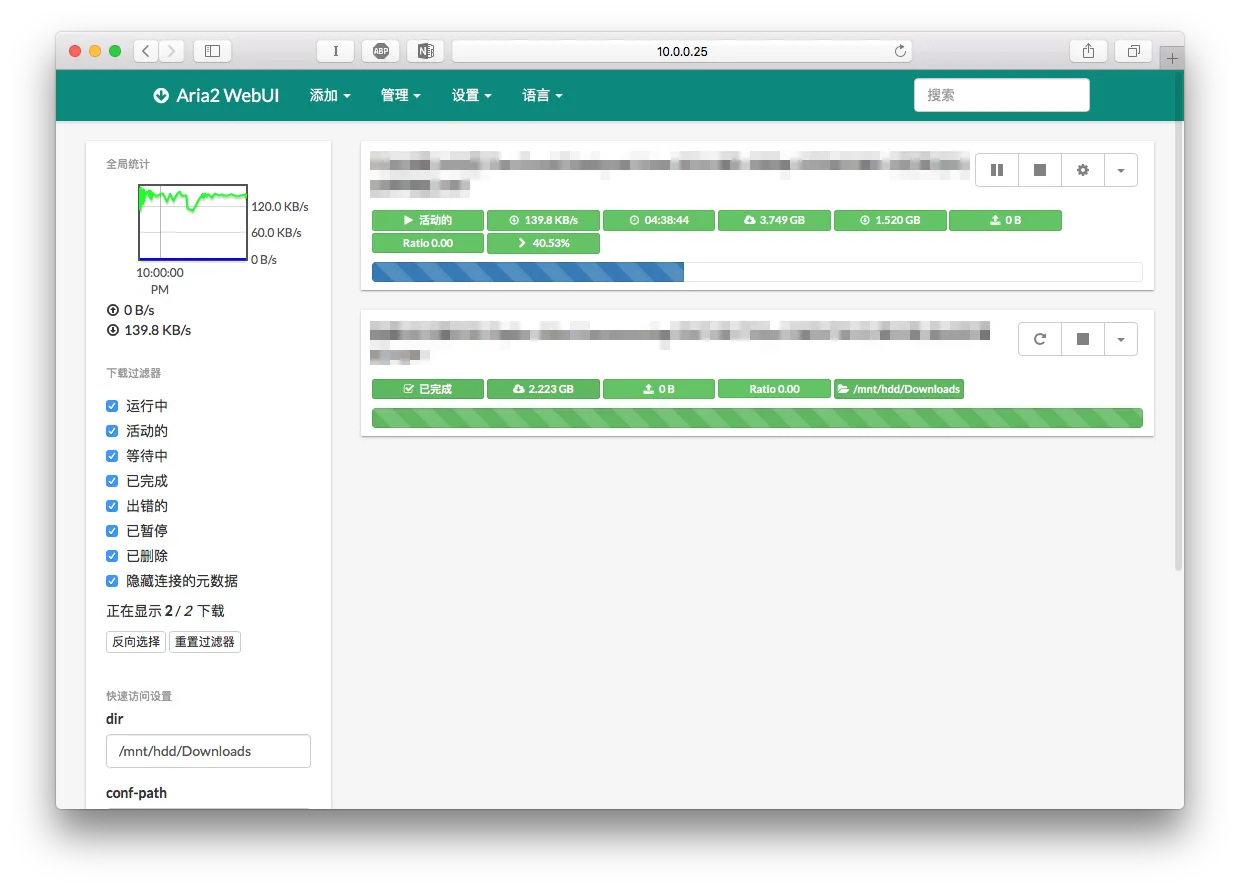Click the 重置过滤器 button
The width and height of the screenshot is (1240, 889).
pos(204,642)
